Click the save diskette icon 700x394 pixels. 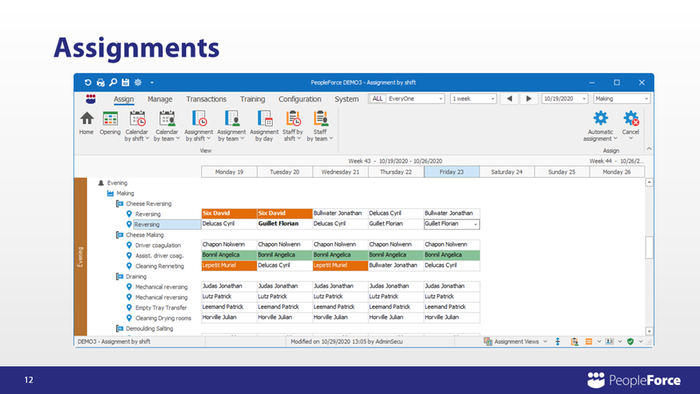[x=125, y=83]
